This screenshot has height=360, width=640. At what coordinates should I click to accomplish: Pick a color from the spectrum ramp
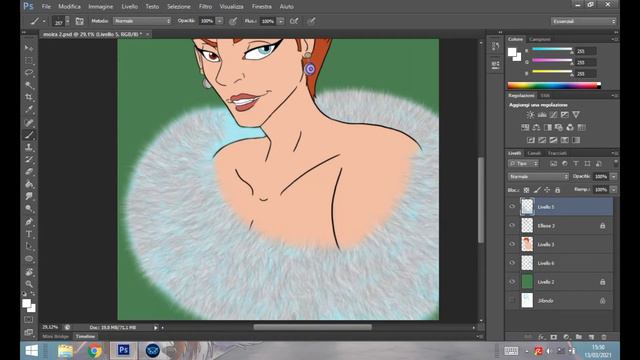(x=554, y=85)
